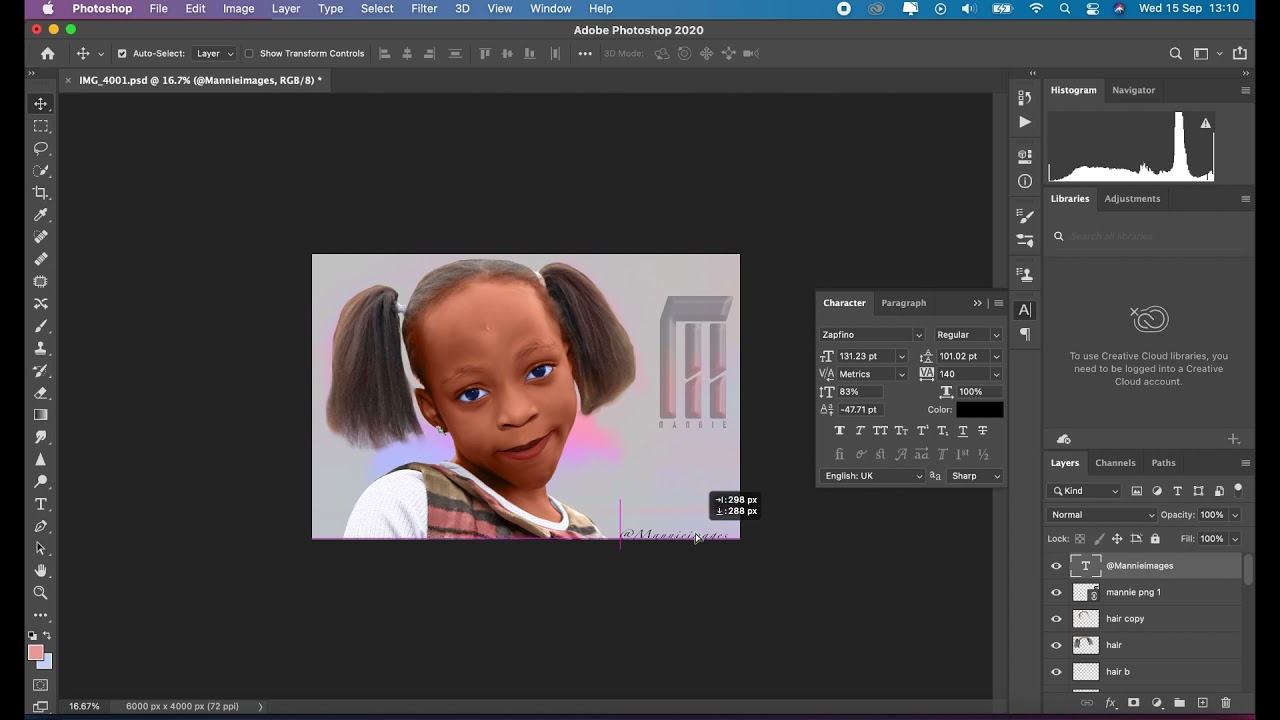The width and height of the screenshot is (1280, 720).
Task: Toggle Underline in Character panel
Action: click(x=963, y=431)
